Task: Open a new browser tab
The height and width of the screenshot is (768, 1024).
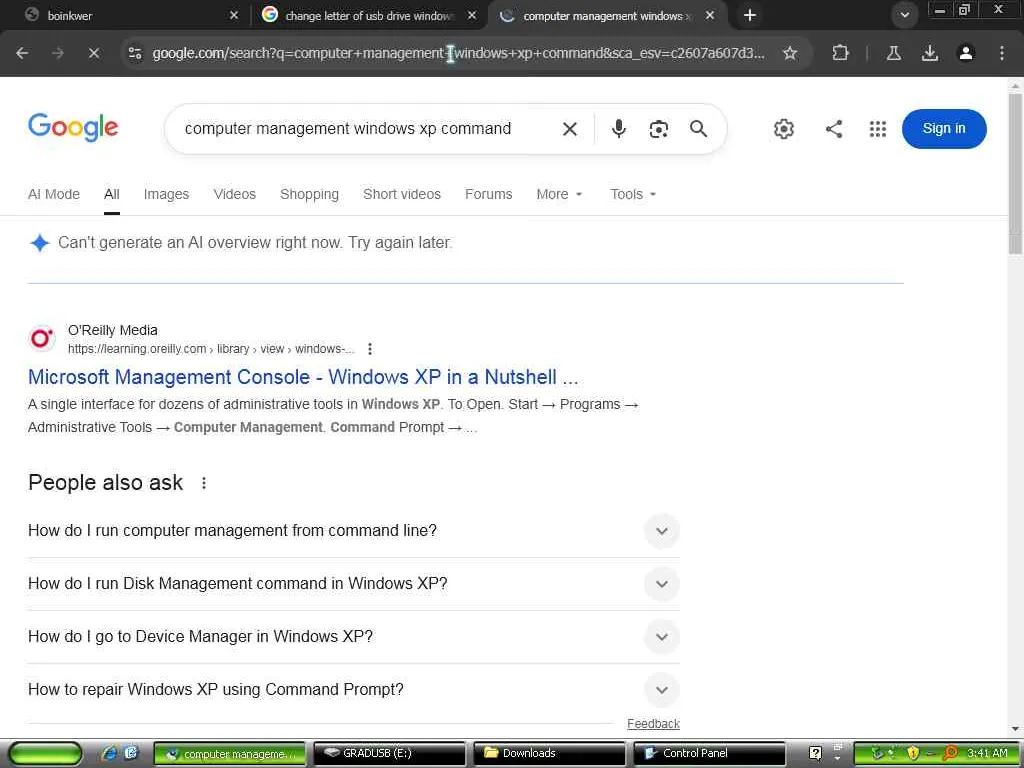Action: pyautogui.click(x=750, y=15)
